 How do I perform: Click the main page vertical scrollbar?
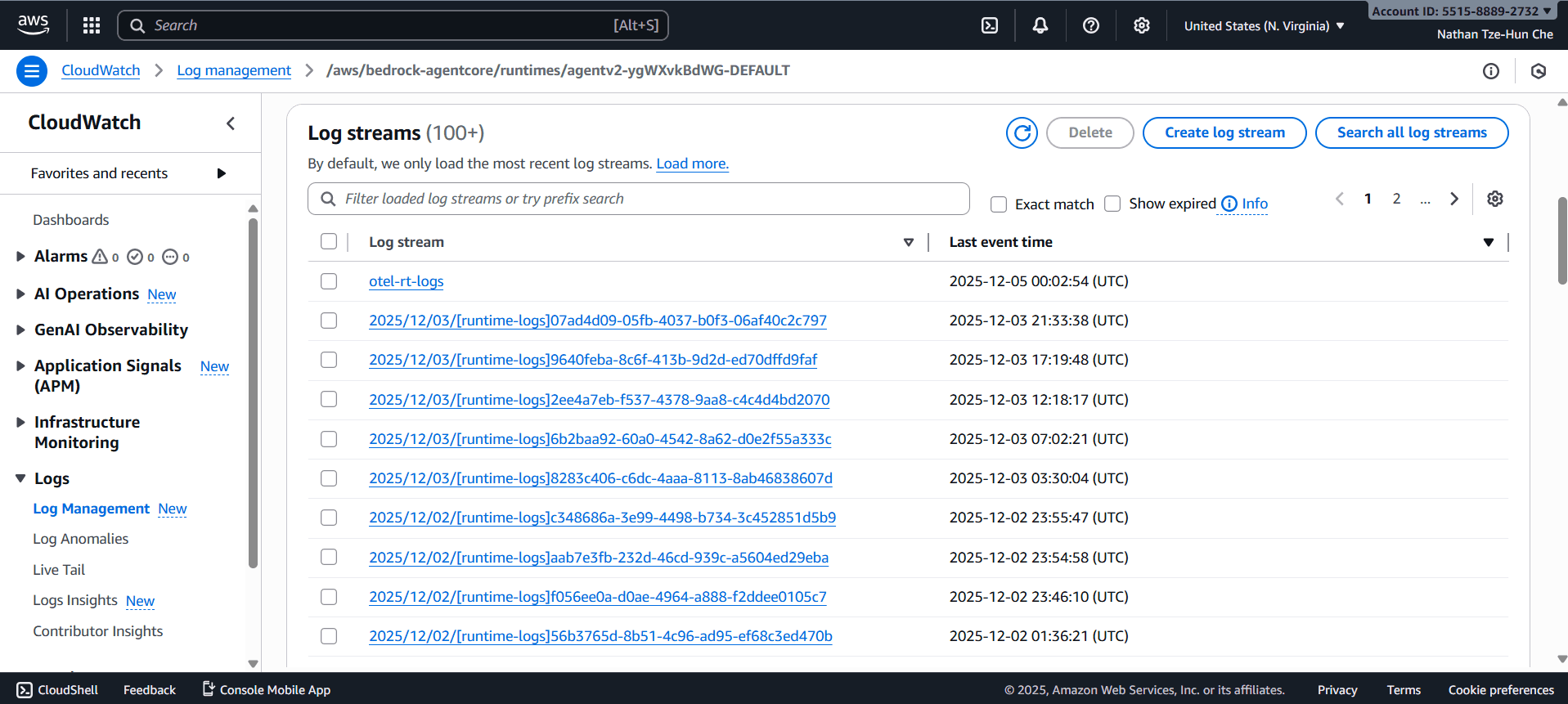pyautogui.click(x=1562, y=240)
